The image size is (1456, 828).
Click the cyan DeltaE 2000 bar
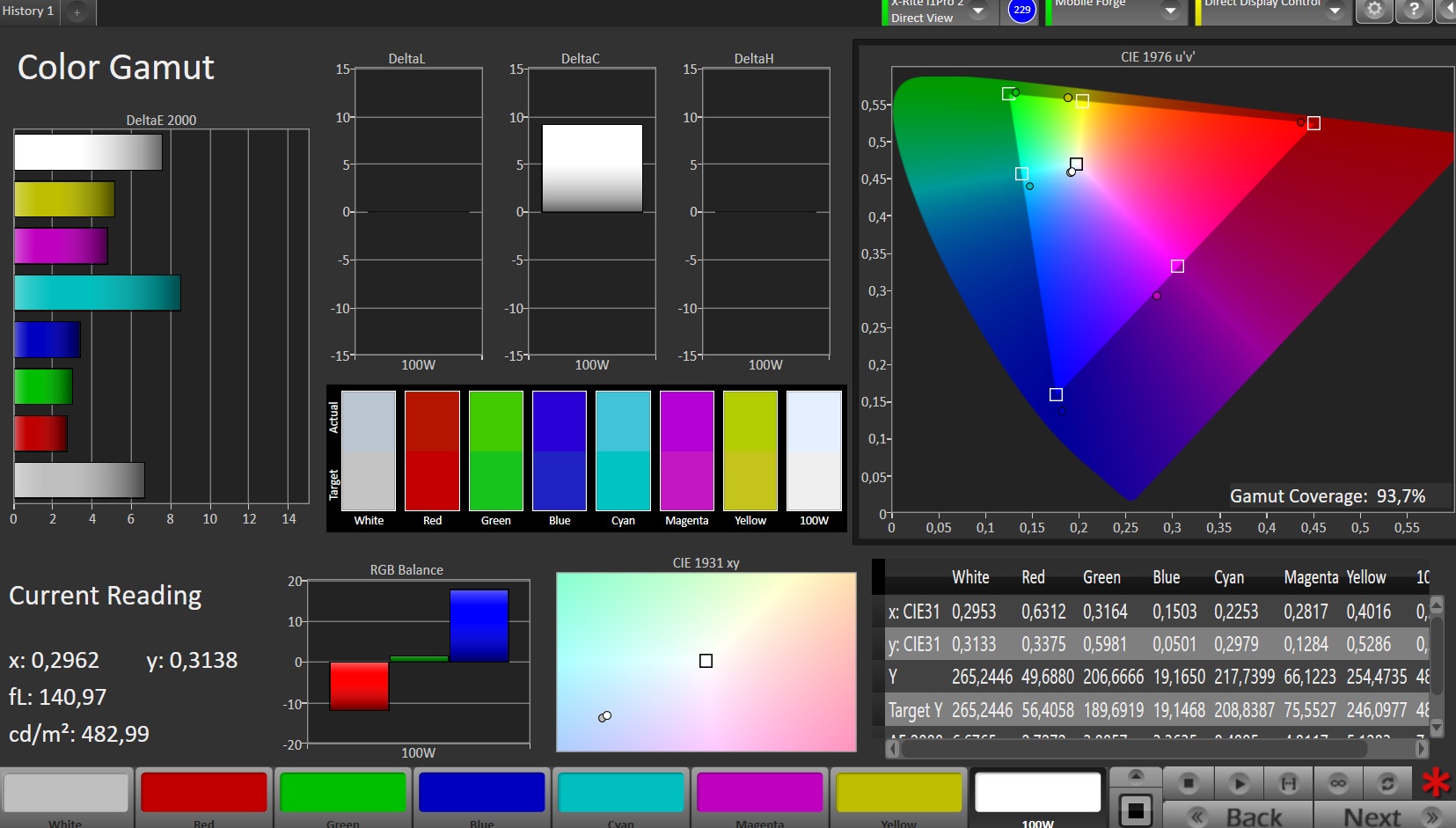tap(97, 293)
